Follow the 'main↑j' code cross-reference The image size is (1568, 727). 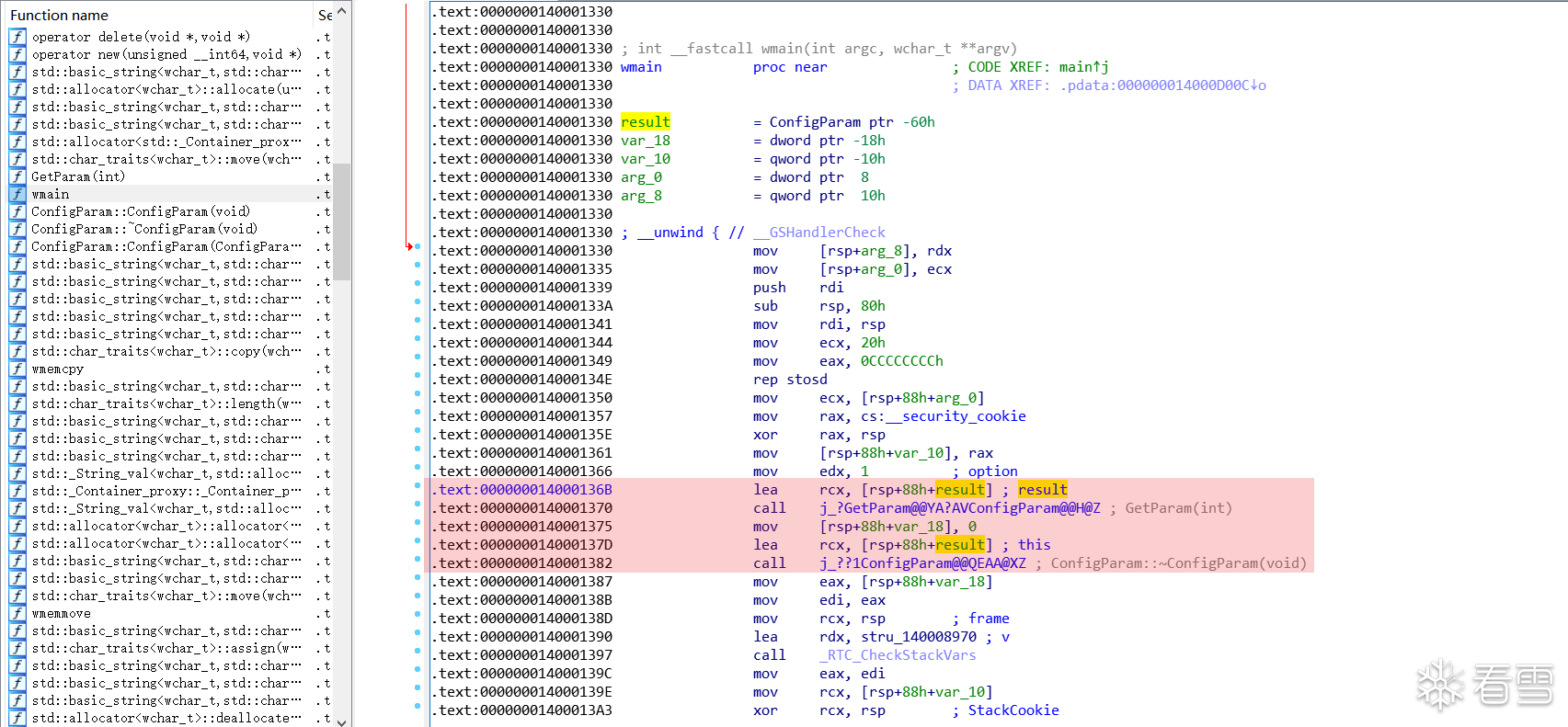[x=1083, y=67]
